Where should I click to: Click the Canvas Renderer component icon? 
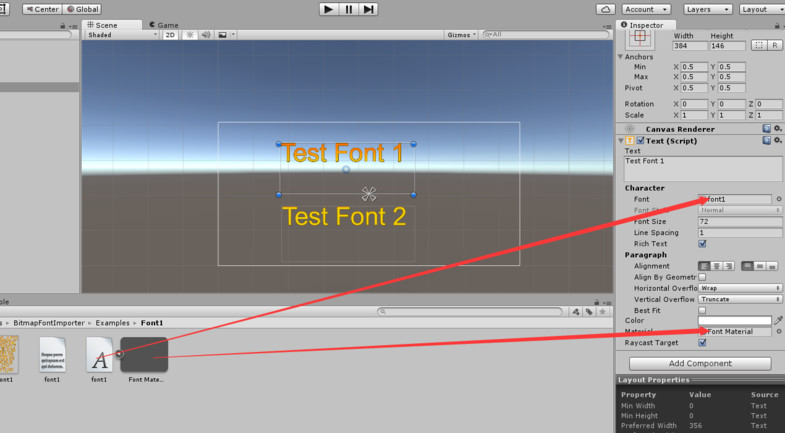pyautogui.click(x=630, y=129)
